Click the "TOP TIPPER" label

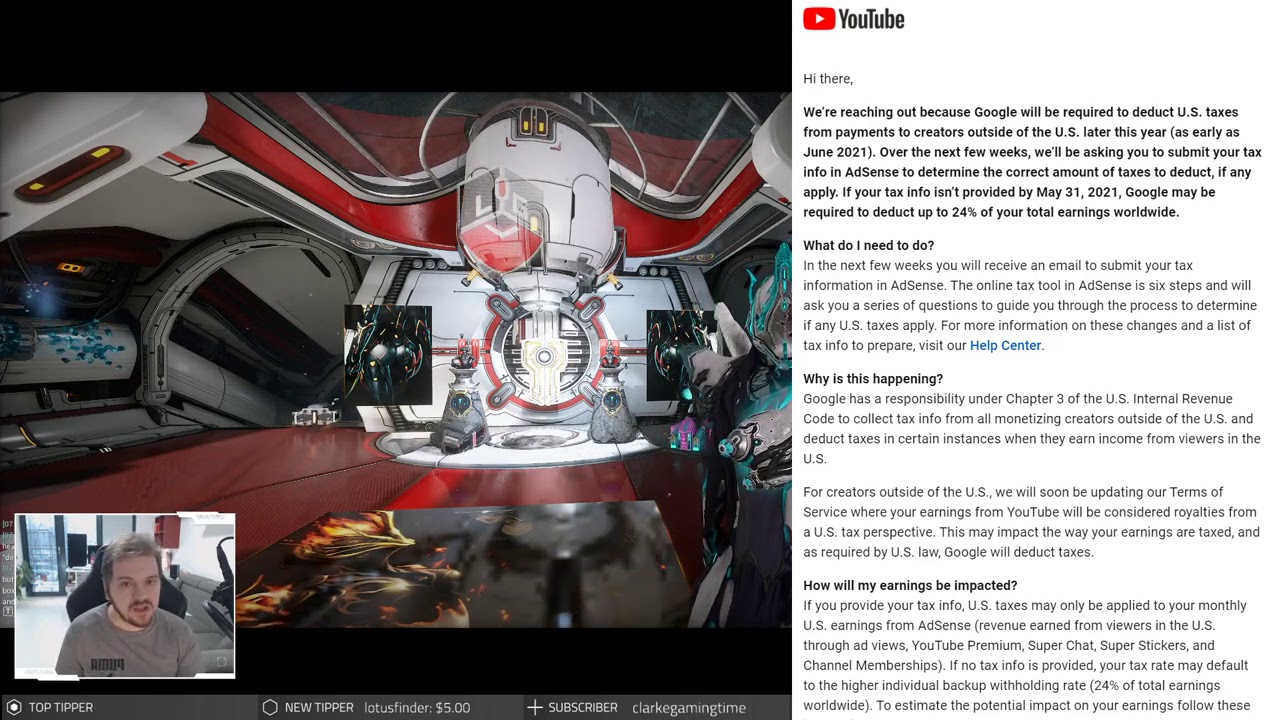61,707
